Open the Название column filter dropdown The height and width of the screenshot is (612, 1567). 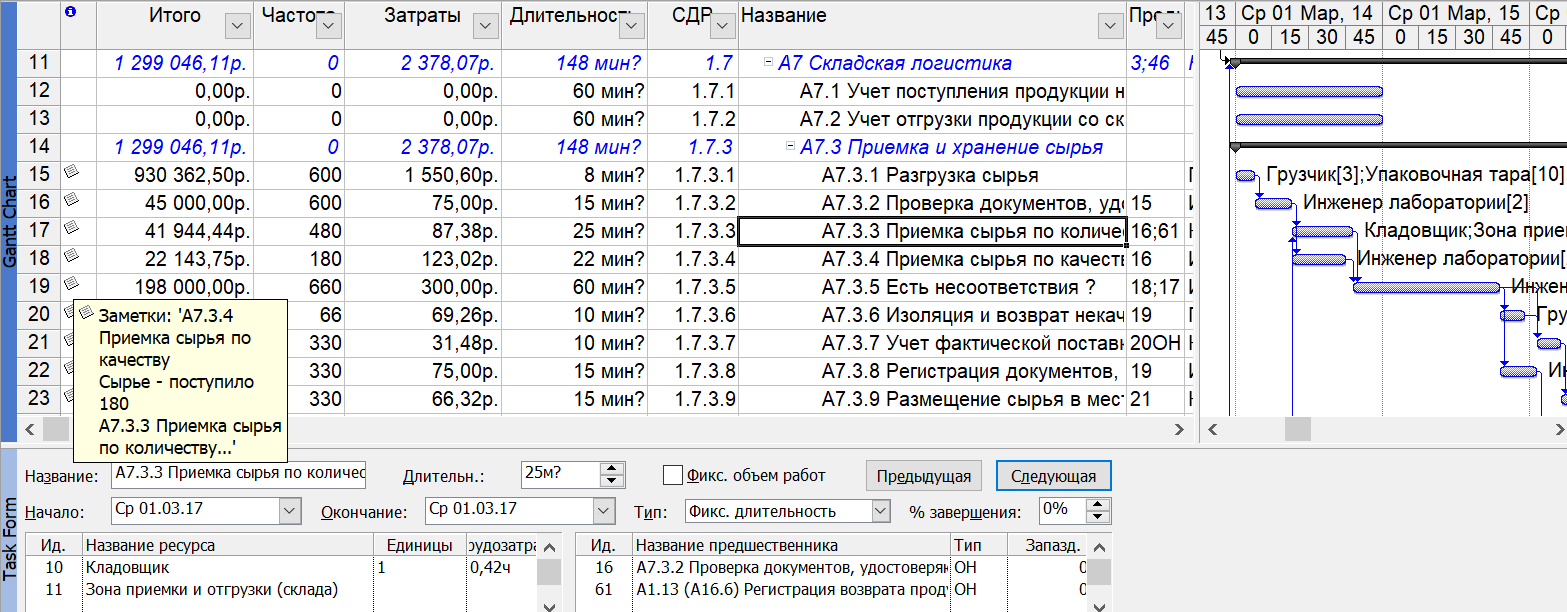1109,26
